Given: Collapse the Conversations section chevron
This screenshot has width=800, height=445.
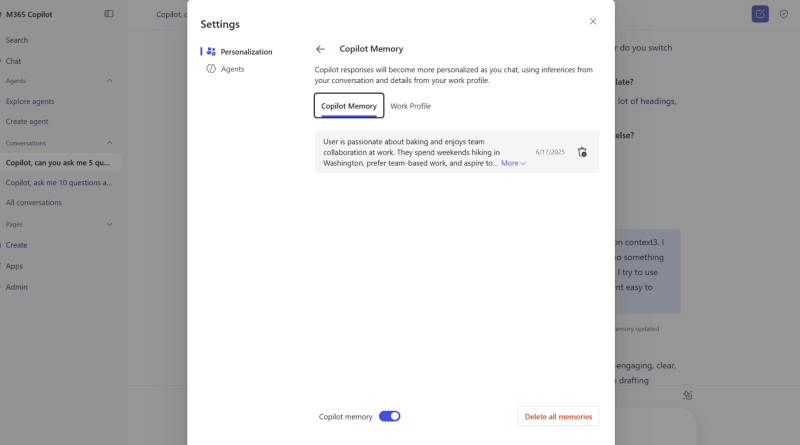Looking at the screenshot, I should 109,143.
